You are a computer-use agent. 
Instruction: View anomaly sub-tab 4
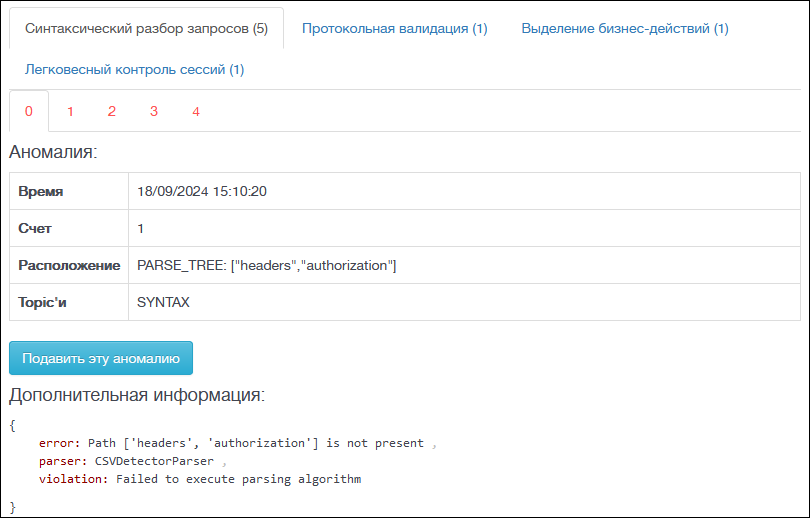click(x=196, y=111)
